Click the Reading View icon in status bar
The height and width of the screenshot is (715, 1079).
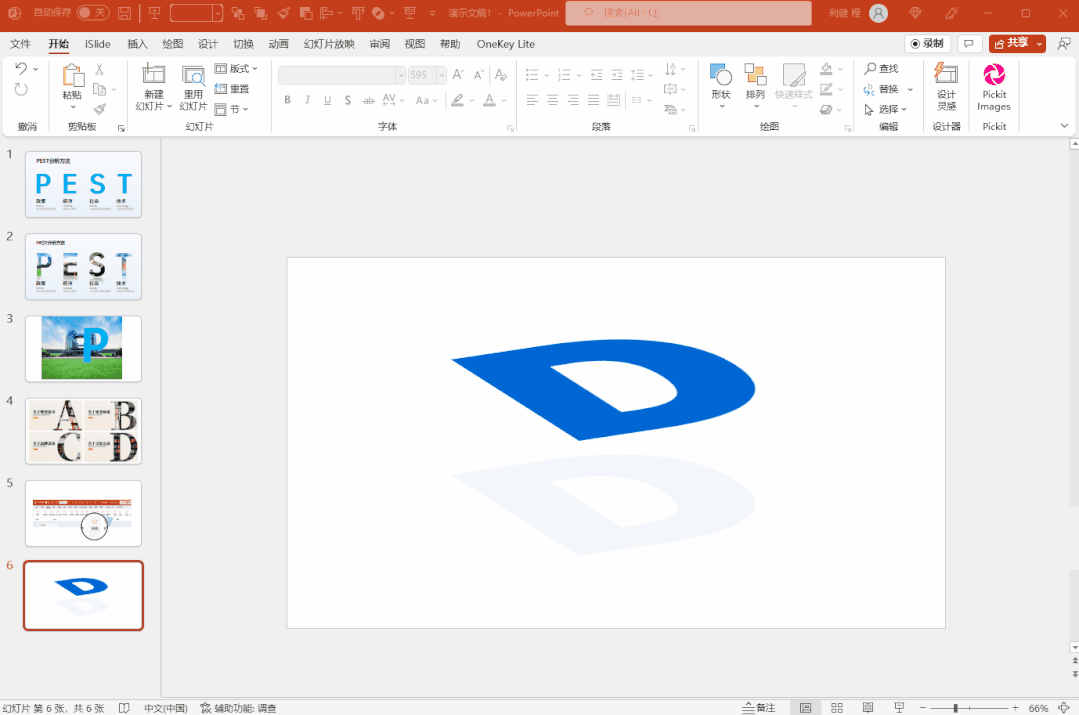[868, 707]
